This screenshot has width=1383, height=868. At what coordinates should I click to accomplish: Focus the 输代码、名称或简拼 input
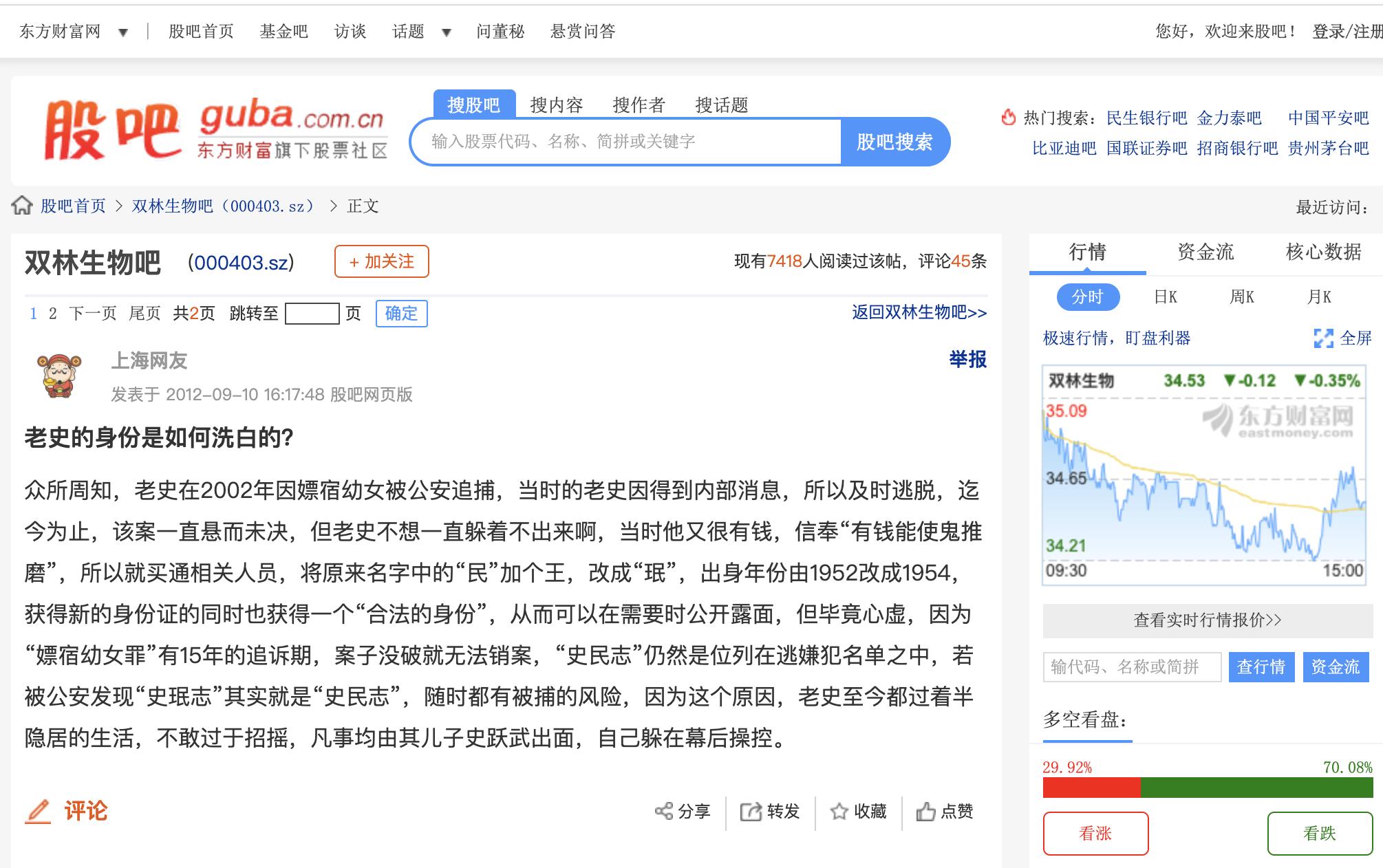(1132, 666)
